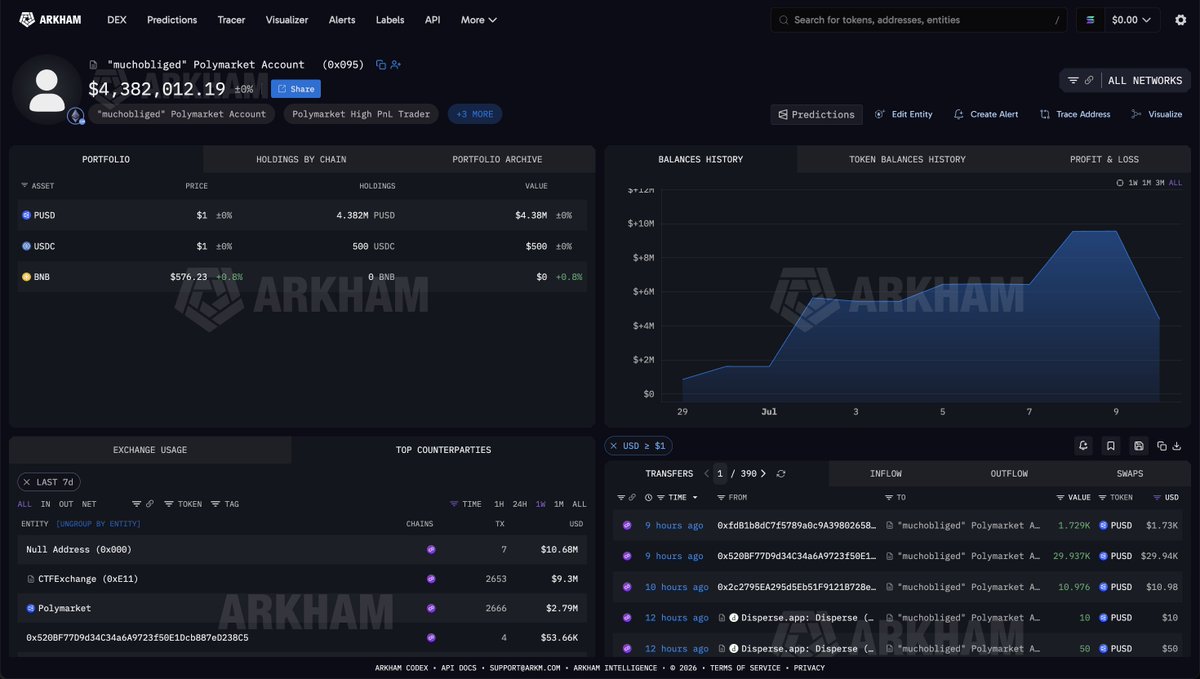The width and height of the screenshot is (1200, 679).
Task: Open the Tracer menu item
Action: (232, 20)
